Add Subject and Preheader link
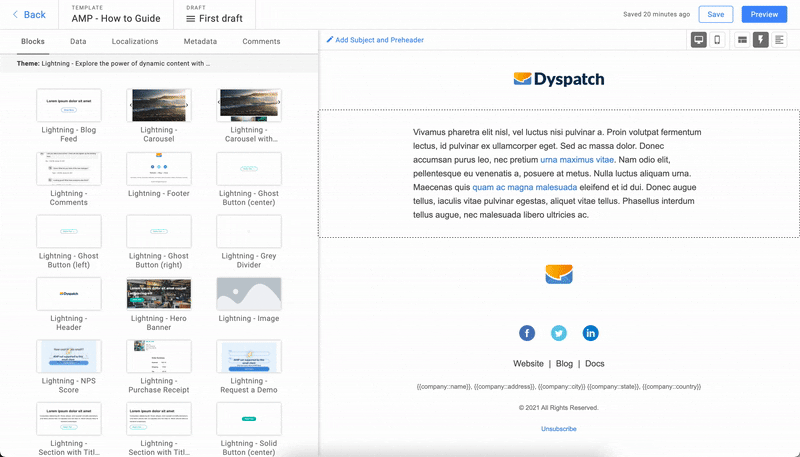800x457 pixels. tap(375, 40)
